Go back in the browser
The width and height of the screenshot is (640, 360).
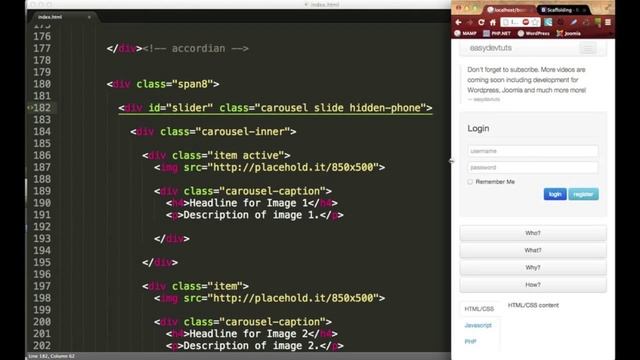pyautogui.click(x=458, y=22)
